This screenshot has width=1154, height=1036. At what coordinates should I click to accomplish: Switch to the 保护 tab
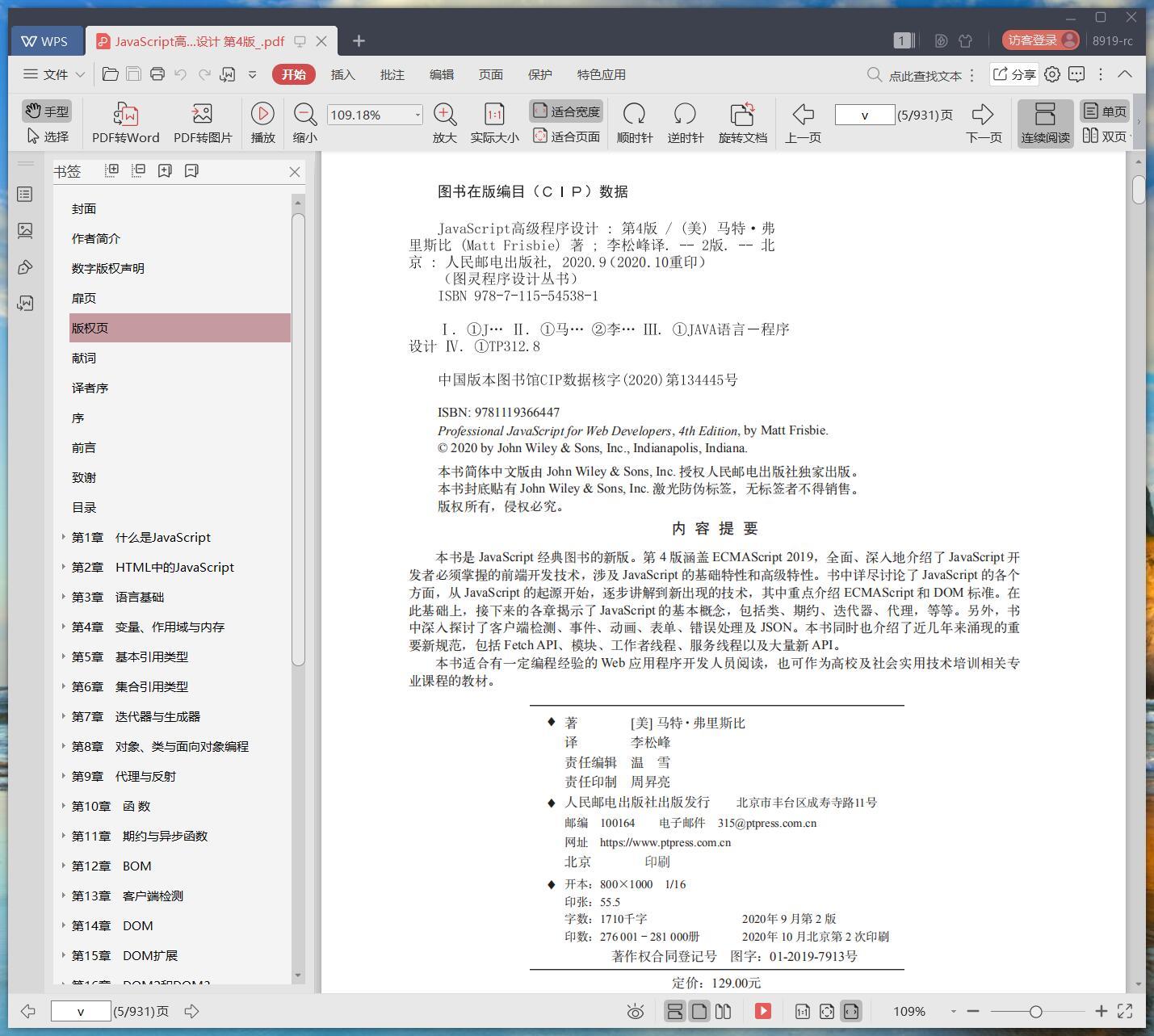point(539,74)
